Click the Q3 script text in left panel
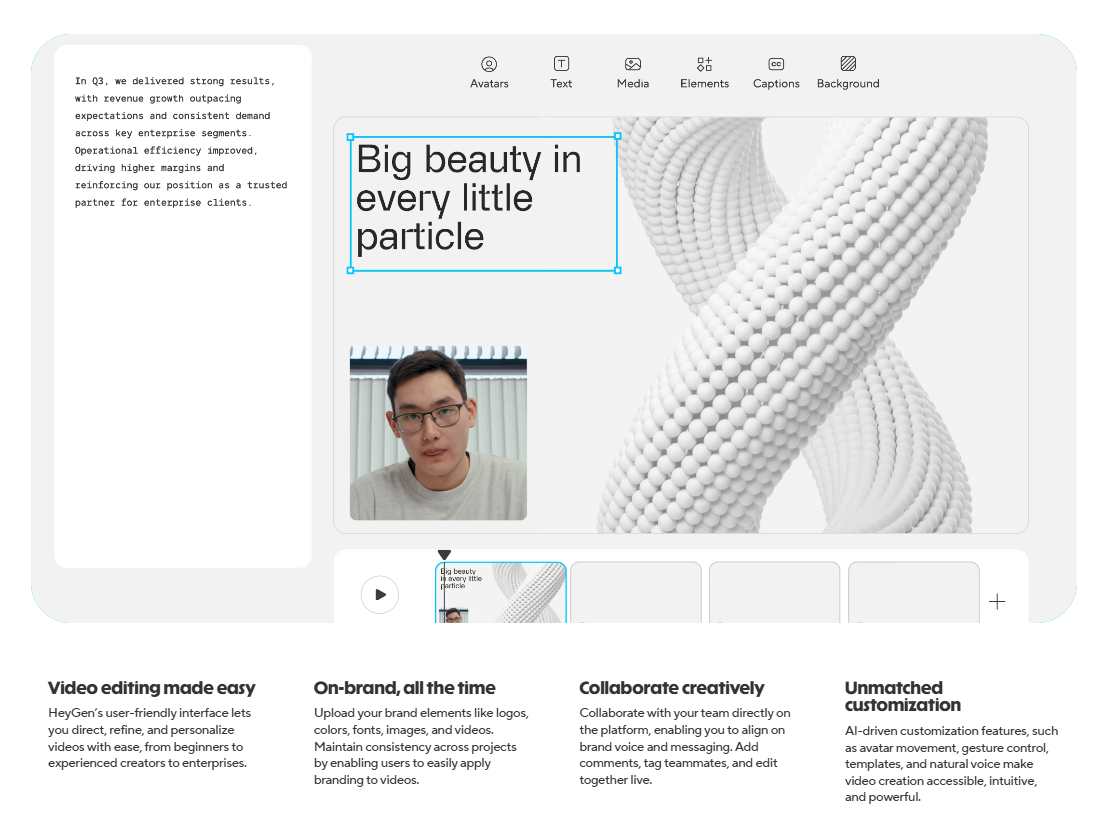 (180, 141)
